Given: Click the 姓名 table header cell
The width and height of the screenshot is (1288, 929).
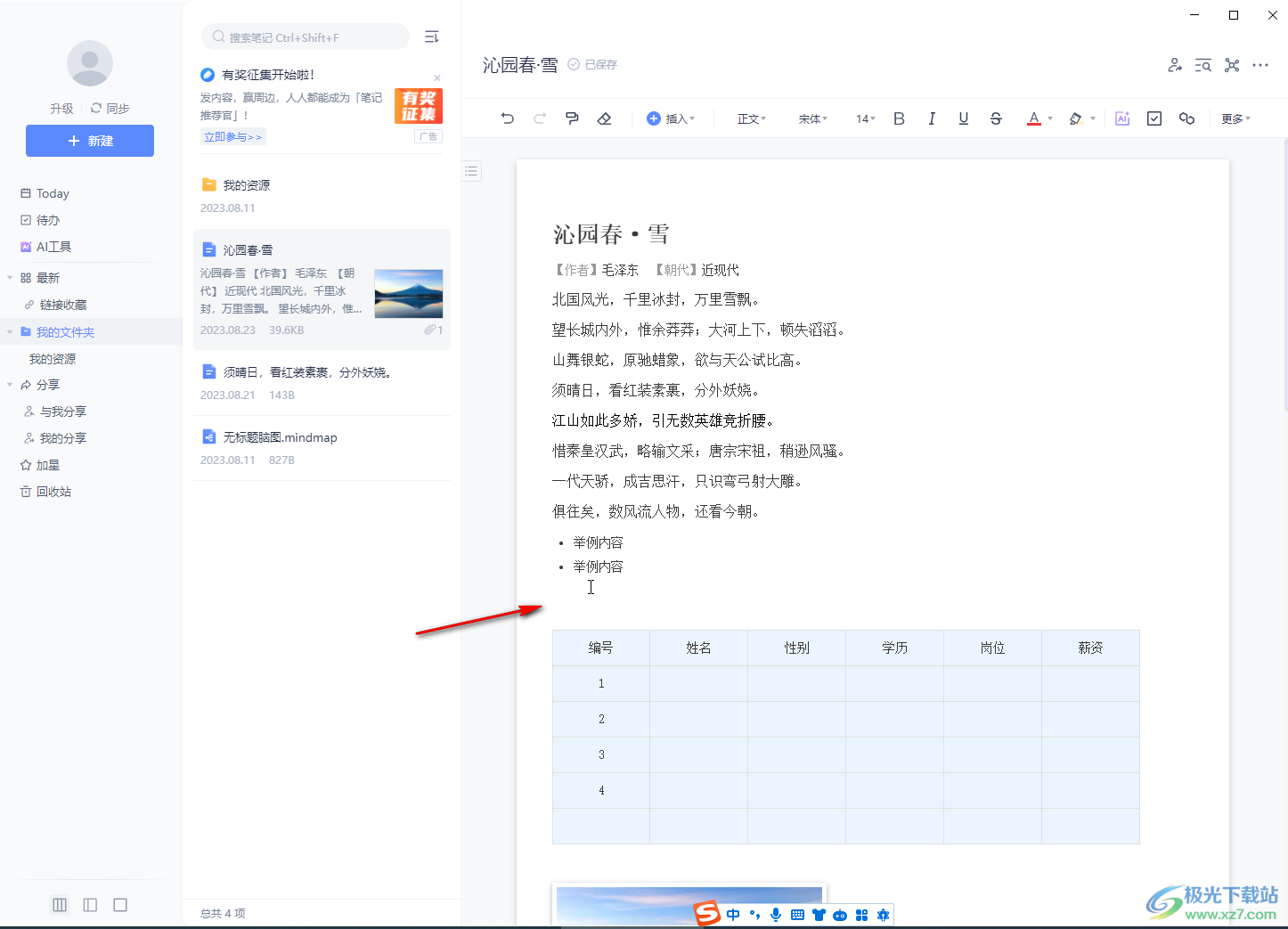Looking at the screenshot, I should (x=699, y=648).
